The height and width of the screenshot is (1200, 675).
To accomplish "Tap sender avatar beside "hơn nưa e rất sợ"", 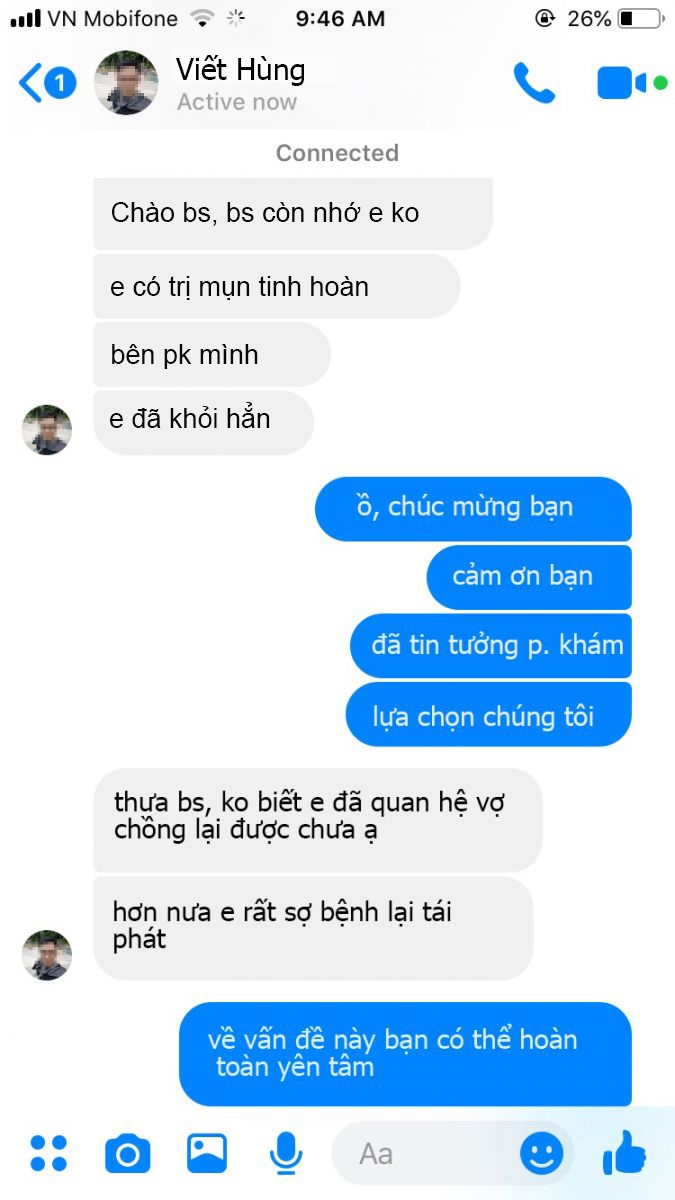I will (47, 955).
